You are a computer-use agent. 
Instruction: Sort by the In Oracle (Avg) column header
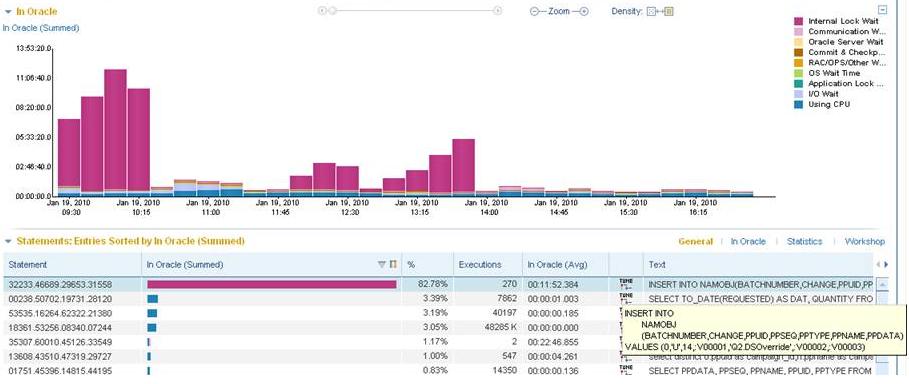(x=565, y=265)
